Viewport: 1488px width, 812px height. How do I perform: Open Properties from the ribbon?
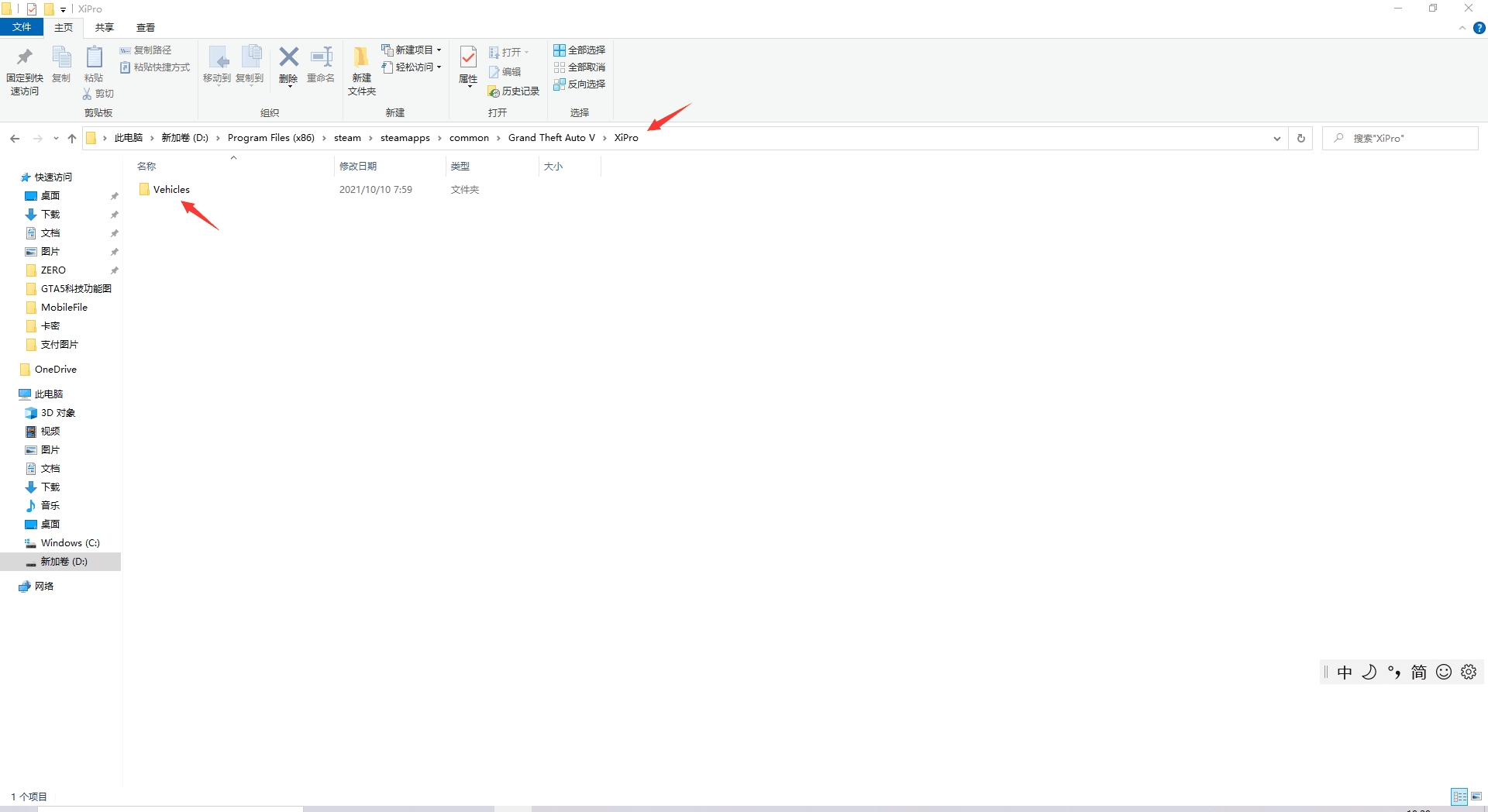(468, 64)
